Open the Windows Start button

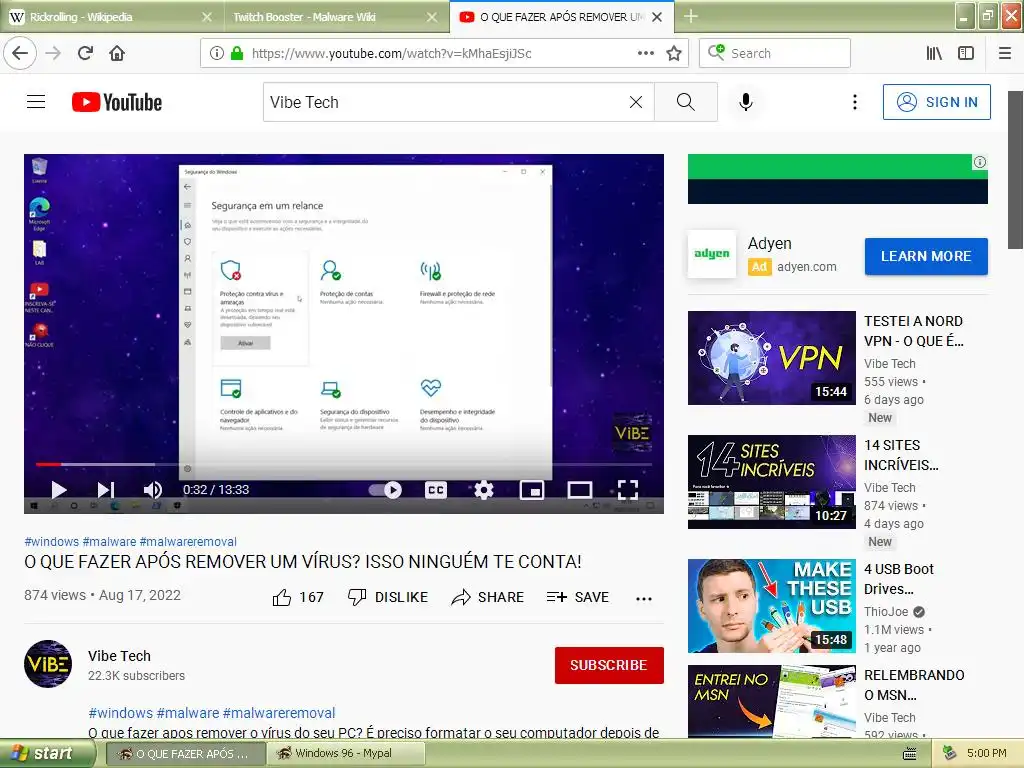[46, 753]
